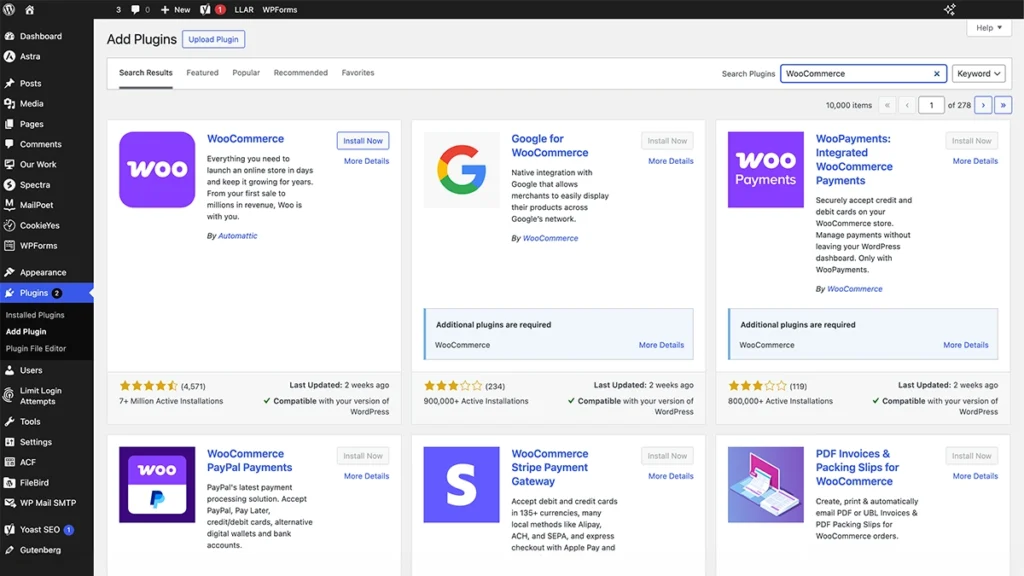Open the New content menu
This screenshot has height=576, width=1024.
tap(175, 10)
